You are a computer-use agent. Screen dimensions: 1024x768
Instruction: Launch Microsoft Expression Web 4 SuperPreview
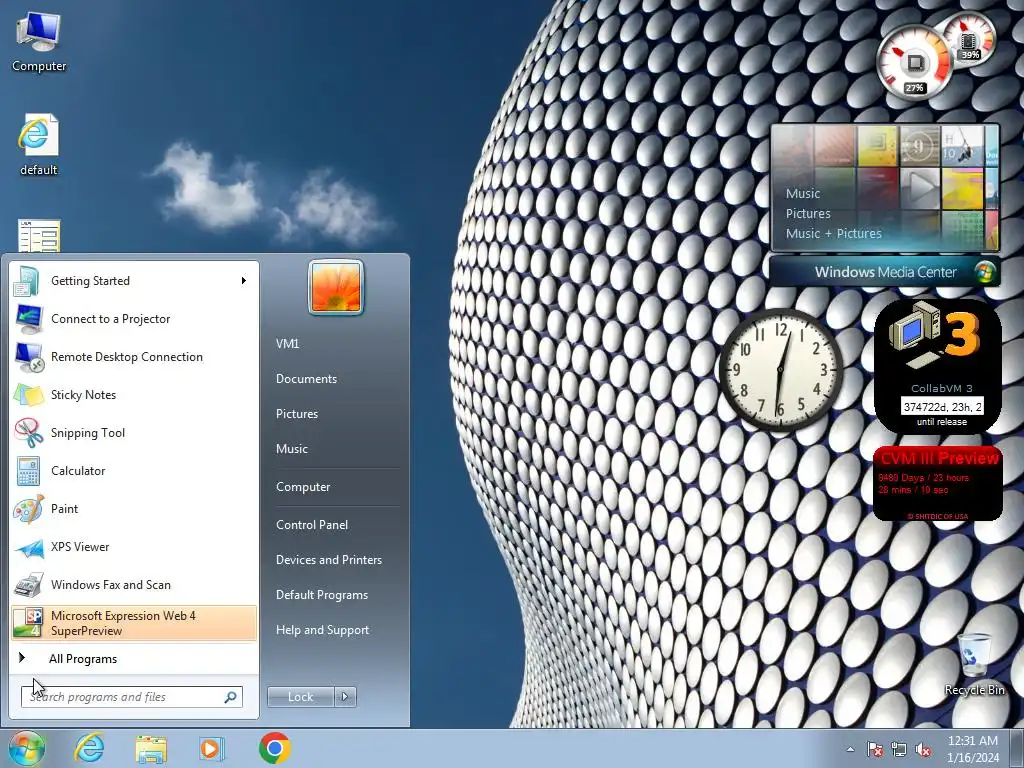pyautogui.click(x=134, y=623)
